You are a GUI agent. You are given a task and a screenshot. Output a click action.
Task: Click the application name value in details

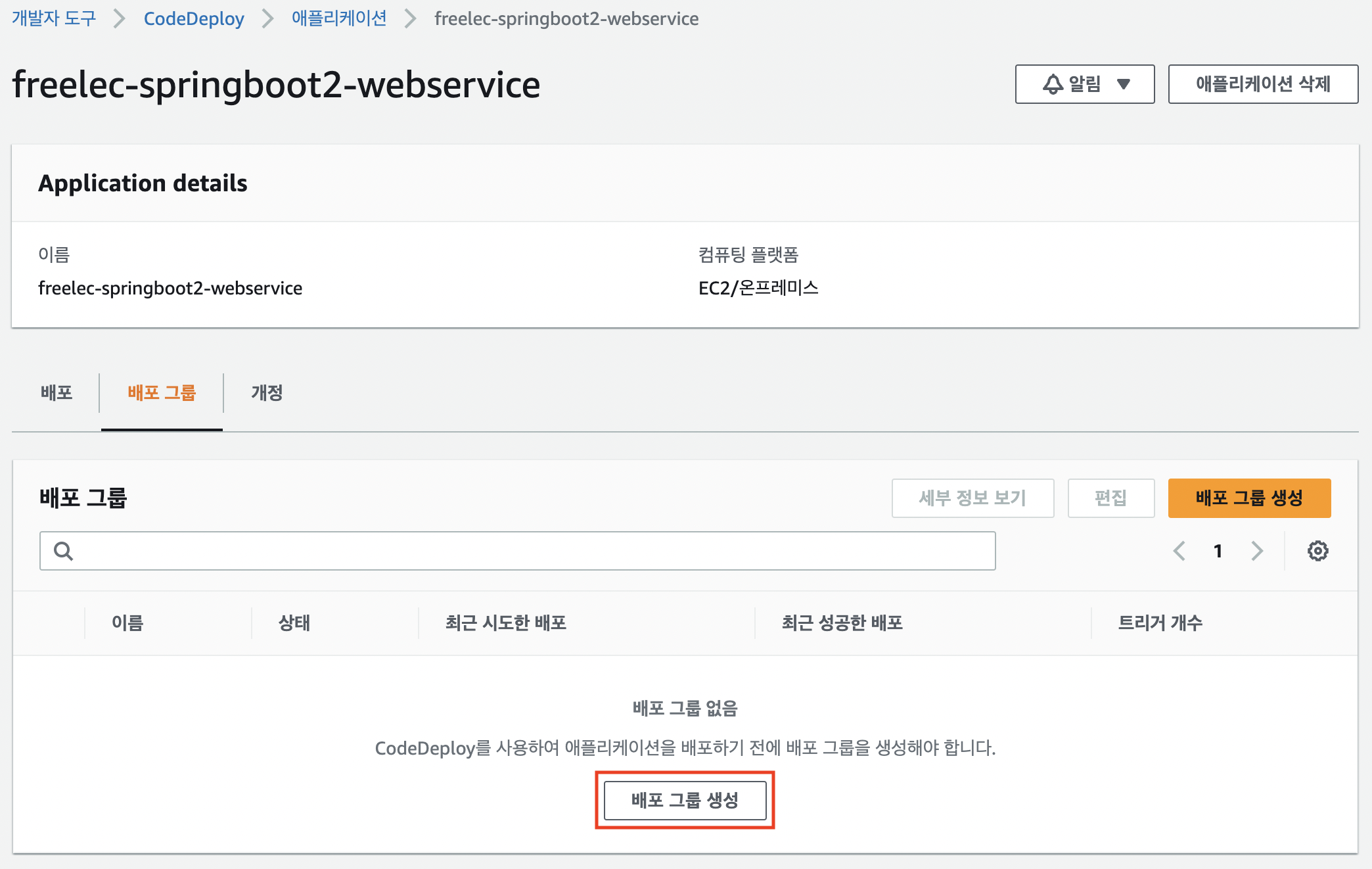(x=170, y=288)
